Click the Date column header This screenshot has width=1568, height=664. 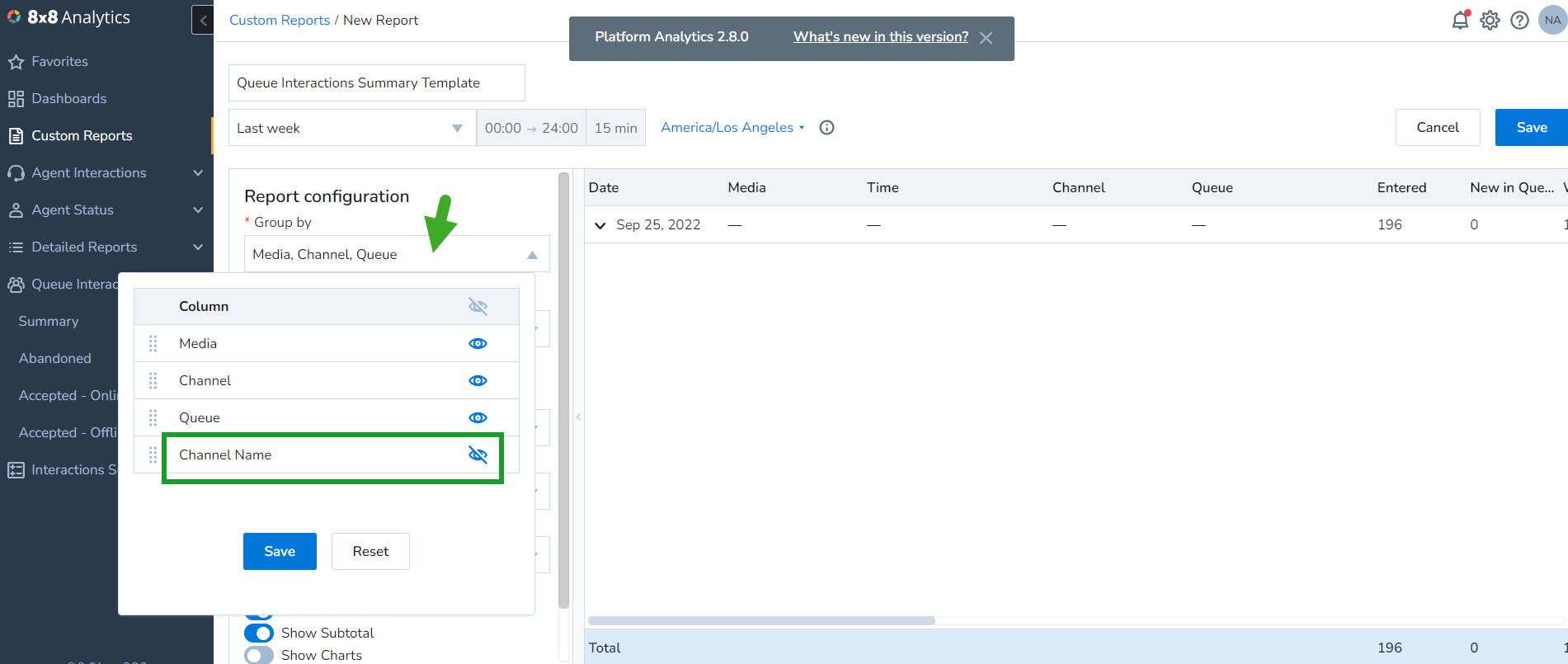(x=604, y=187)
